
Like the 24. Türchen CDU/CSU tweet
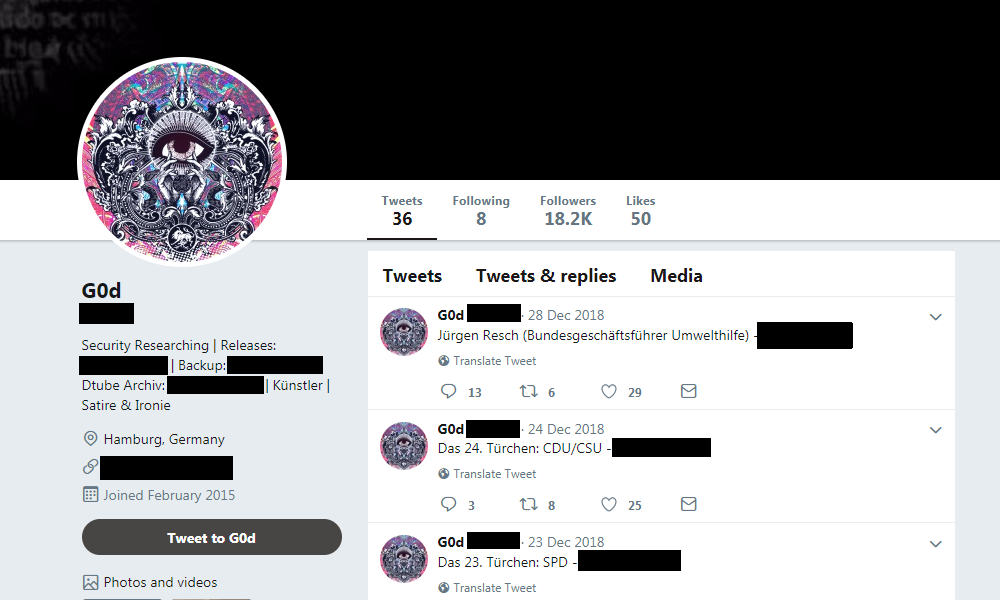[609, 504]
